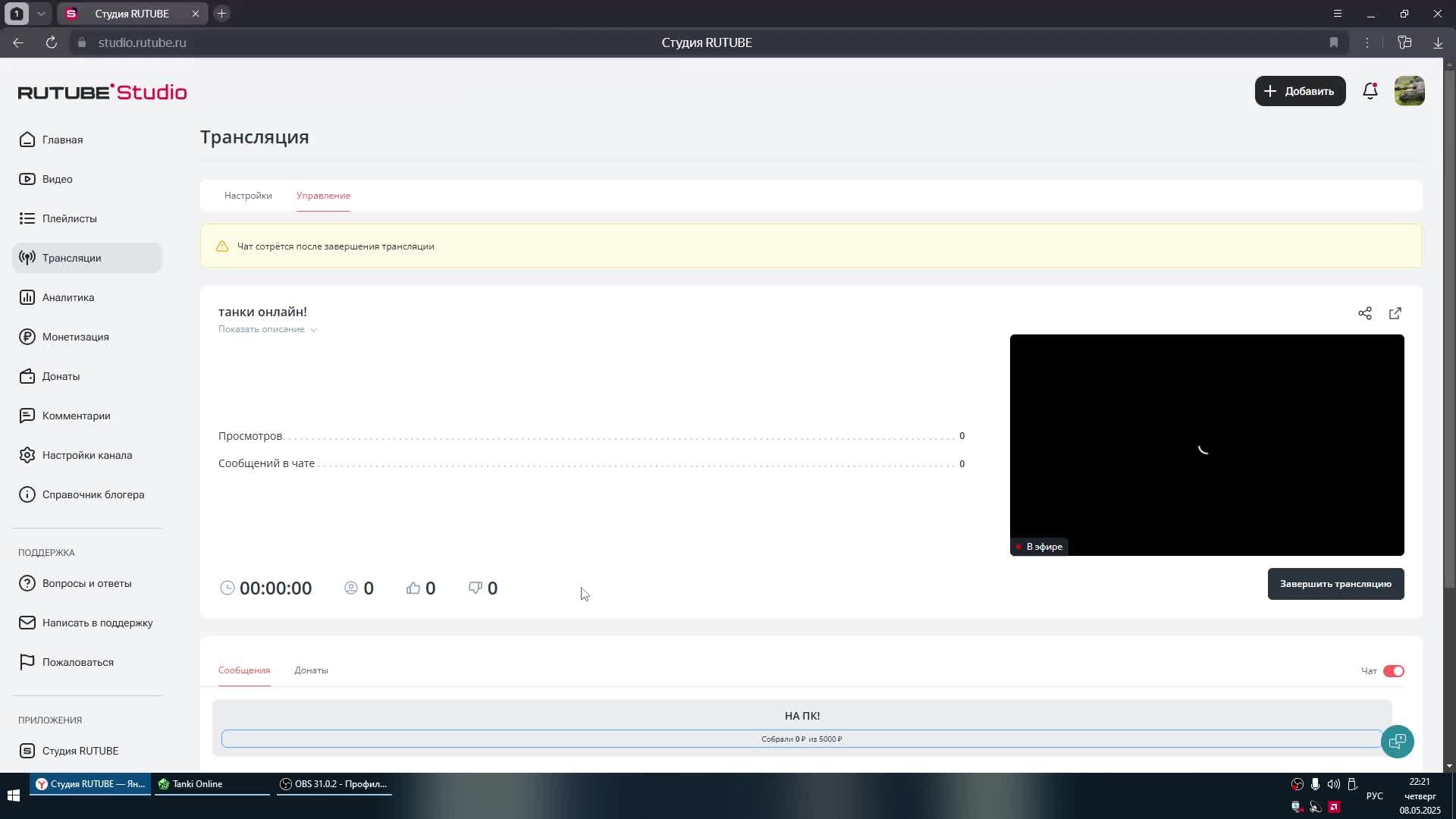The height and width of the screenshot is (819, 1456).
Task: Disable the Чат toggle switch
Action: 1393,671
